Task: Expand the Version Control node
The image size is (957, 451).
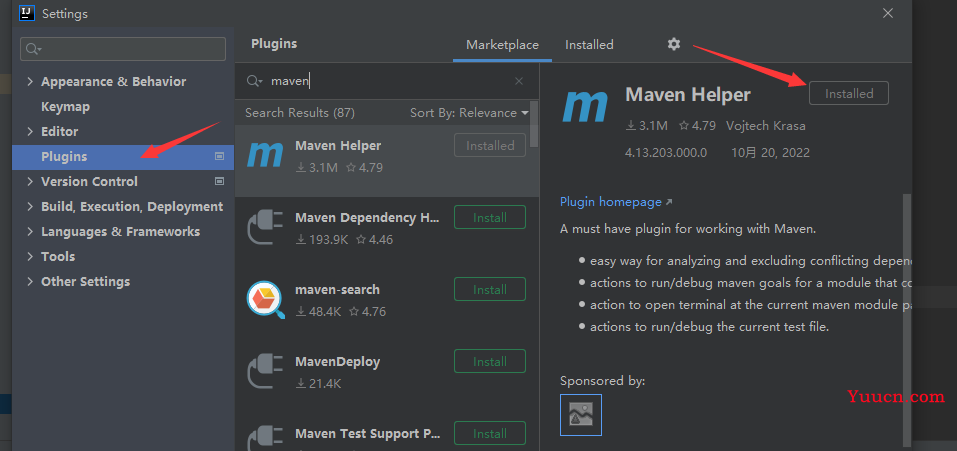Action: [x=30, y=181]
